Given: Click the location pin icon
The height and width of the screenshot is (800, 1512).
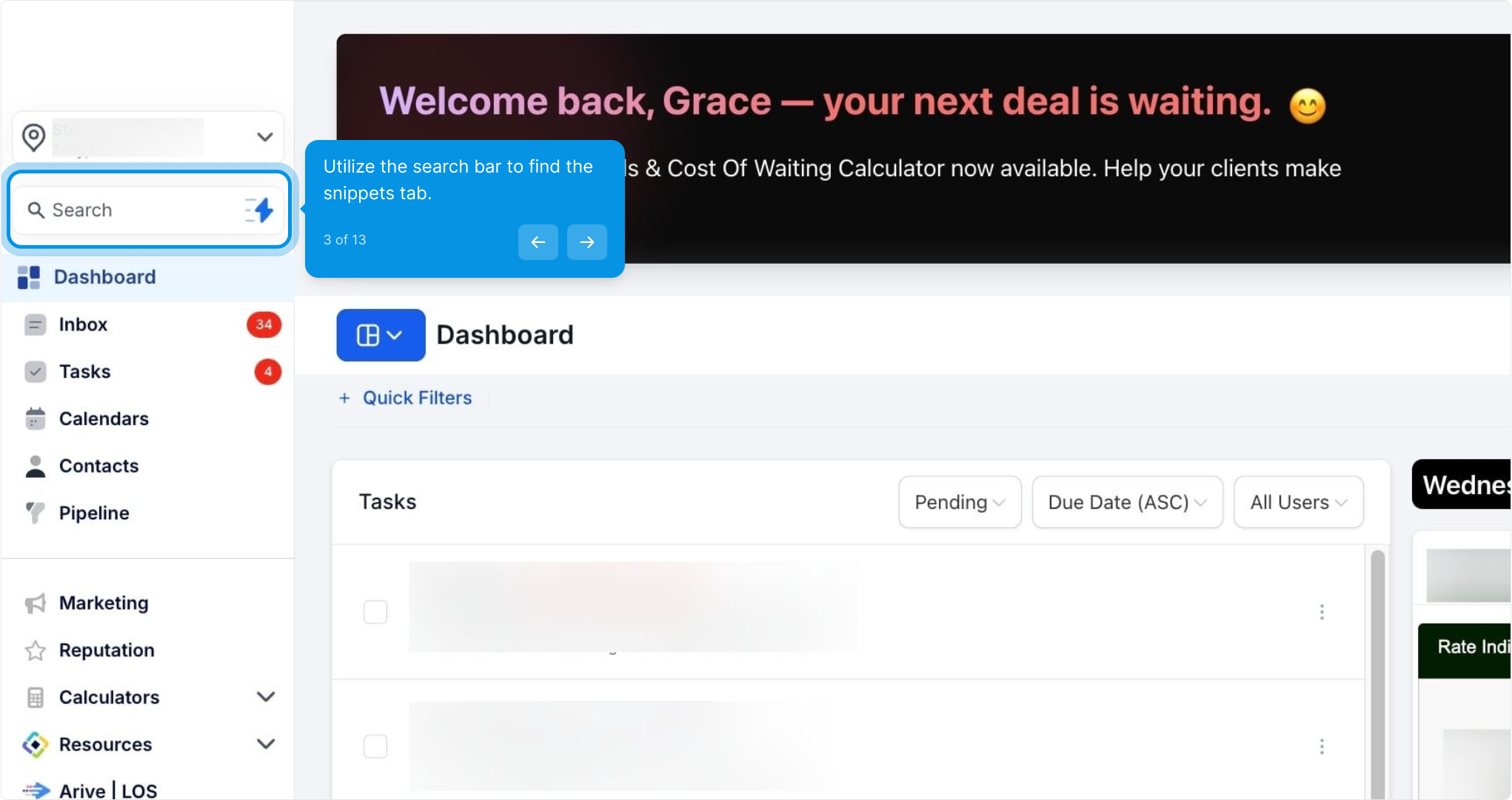Looking at the screenshot, I should click(33, 137).
